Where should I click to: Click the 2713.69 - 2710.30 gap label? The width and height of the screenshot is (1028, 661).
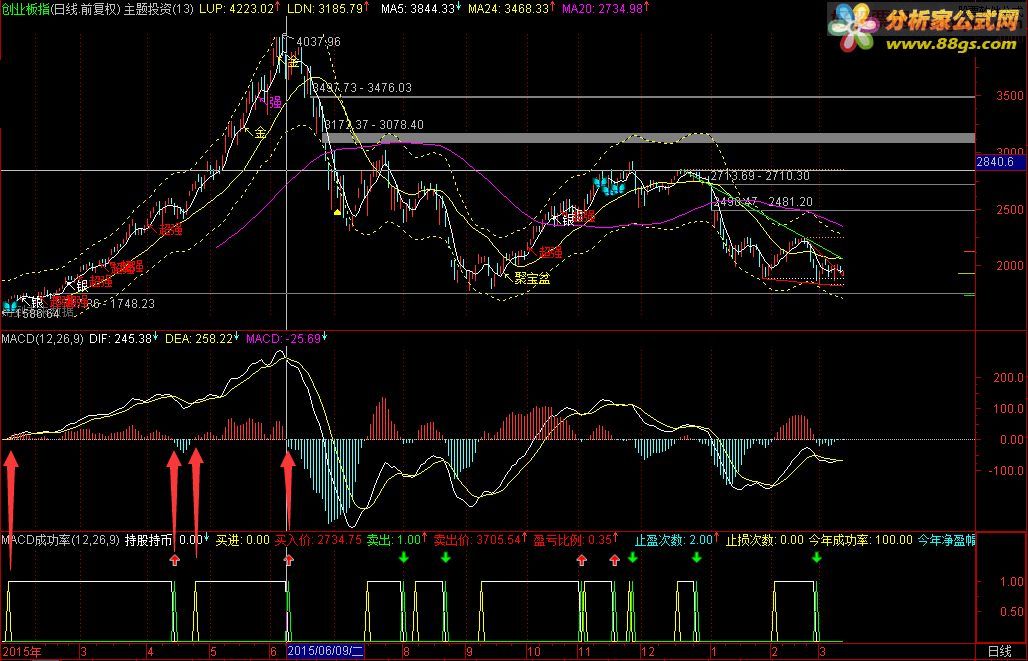tap(761, 176)
